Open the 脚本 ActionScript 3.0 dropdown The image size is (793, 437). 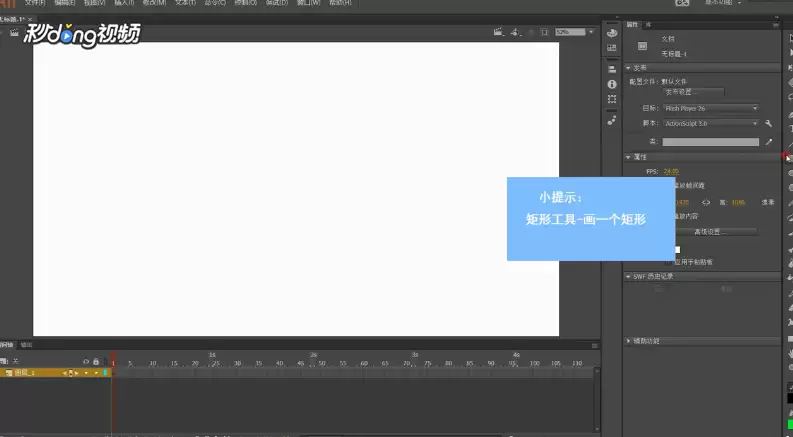(711, 123)
